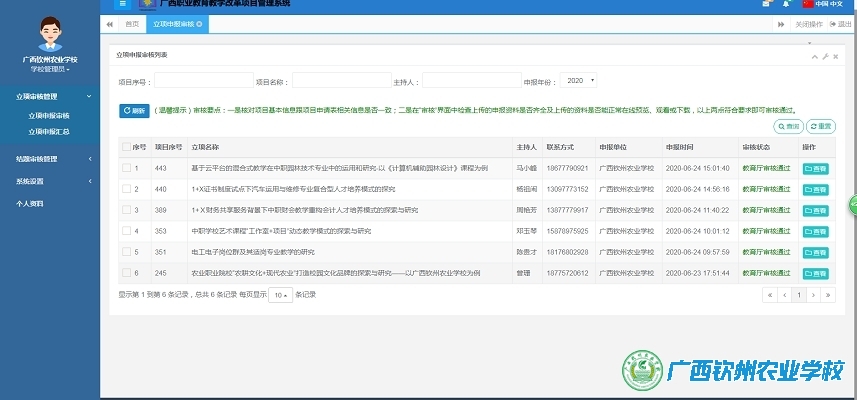Screen dimensions: 857x400
Task: Click the user avatar in sidebar
Action: [48, 35]
